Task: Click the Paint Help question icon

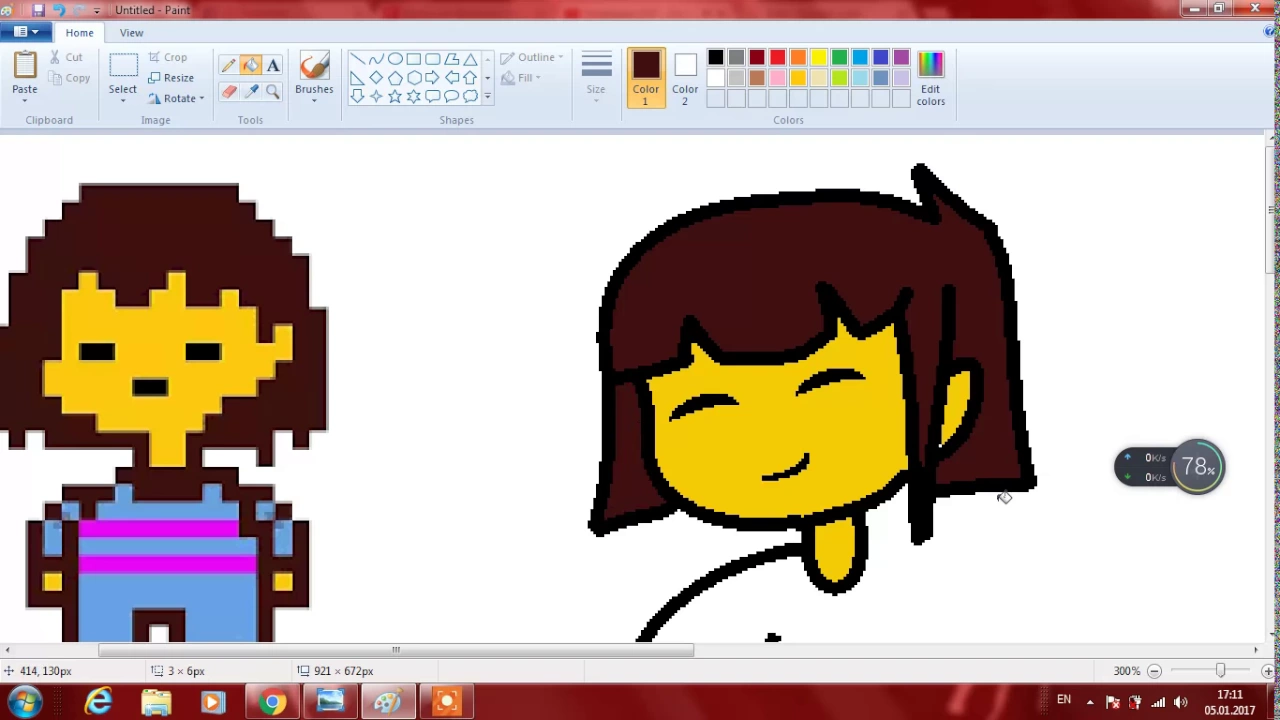Action: click(1270, 32)
